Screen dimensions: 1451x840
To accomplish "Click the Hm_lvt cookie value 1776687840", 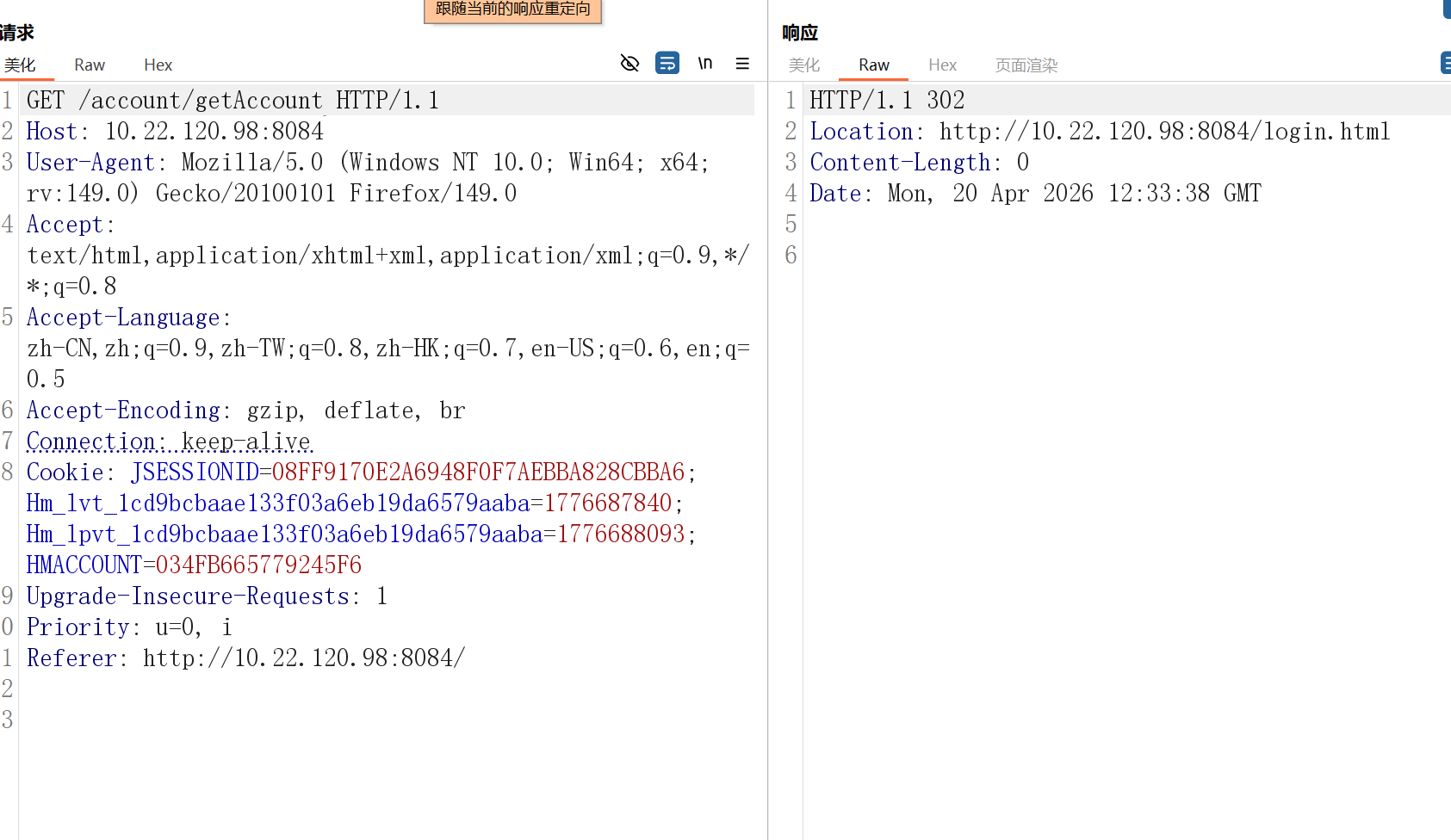I will (x=608, y=503).
